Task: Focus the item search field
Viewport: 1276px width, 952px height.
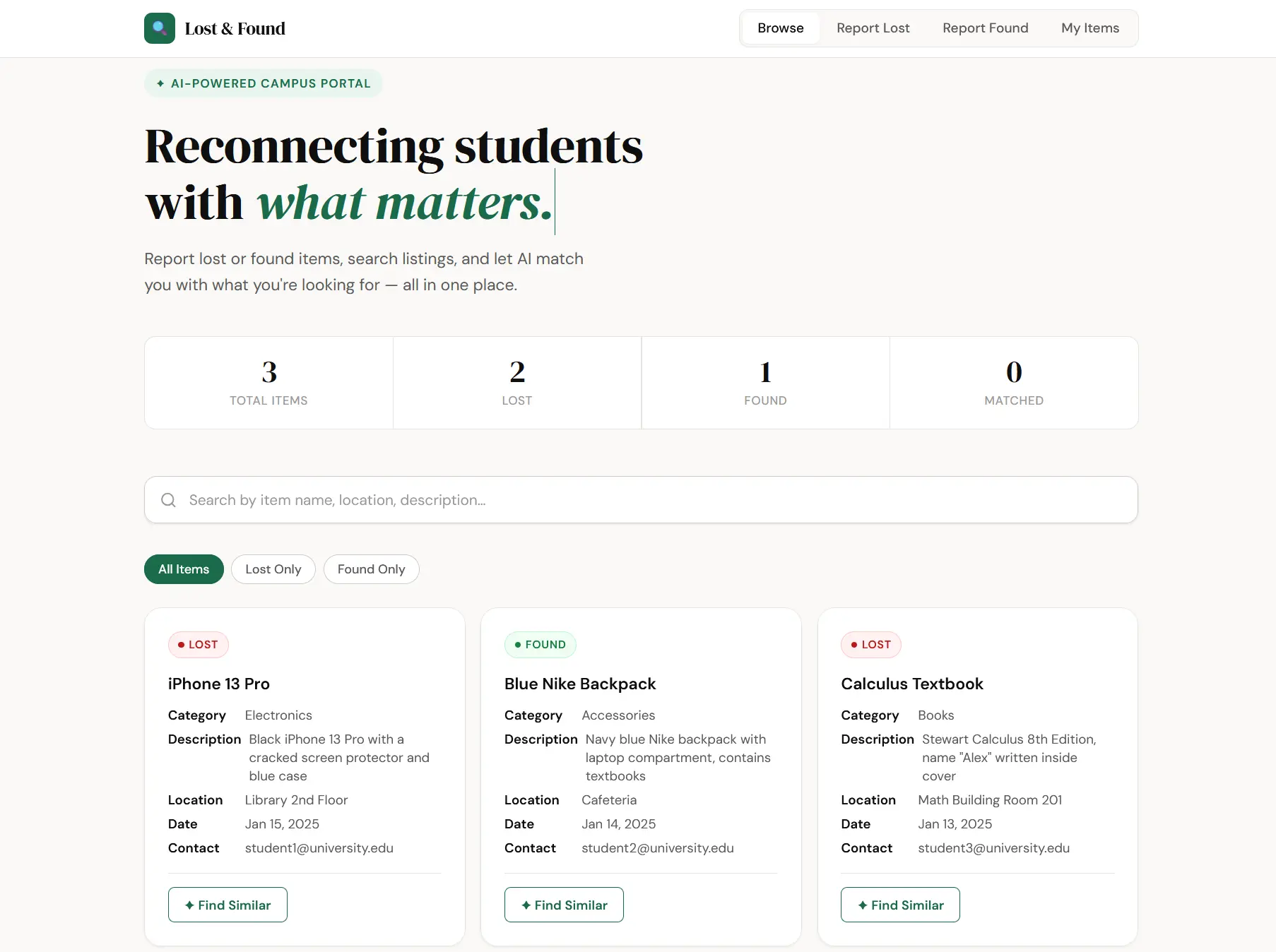Action: tap(641, 500)
